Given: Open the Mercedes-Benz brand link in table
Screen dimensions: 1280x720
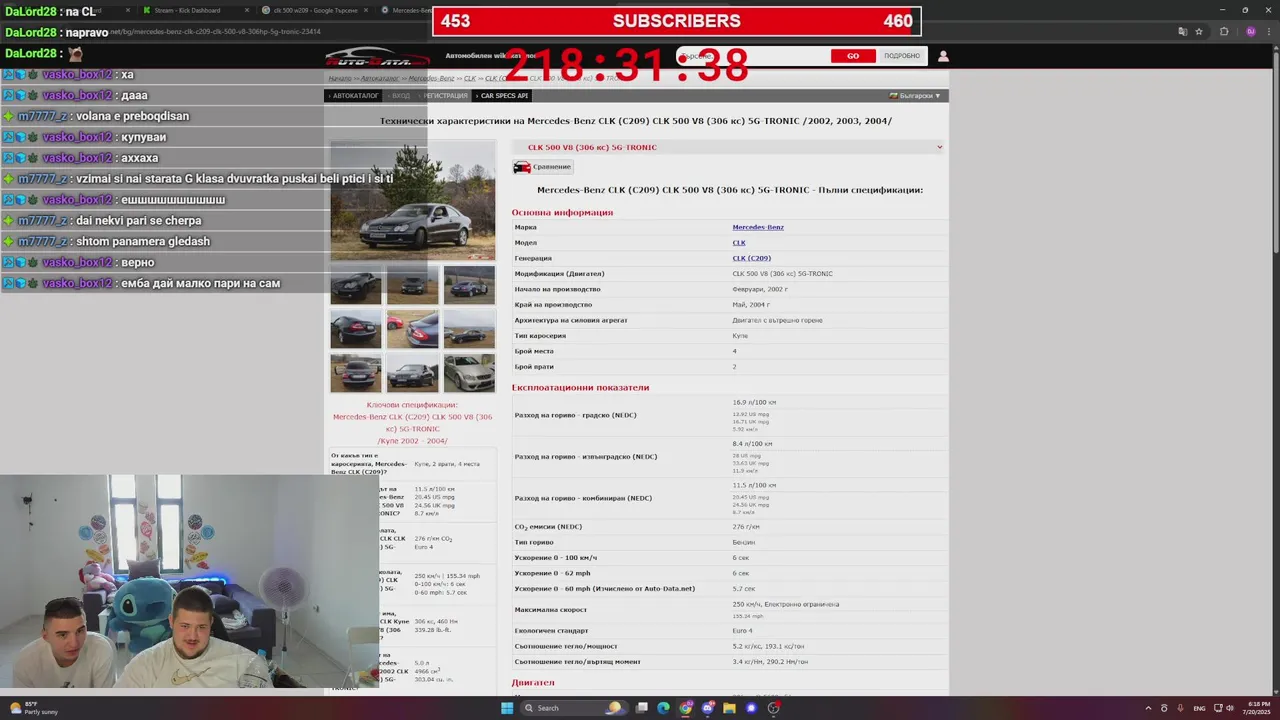Looking at the screenshot, I should click(758, 227).
